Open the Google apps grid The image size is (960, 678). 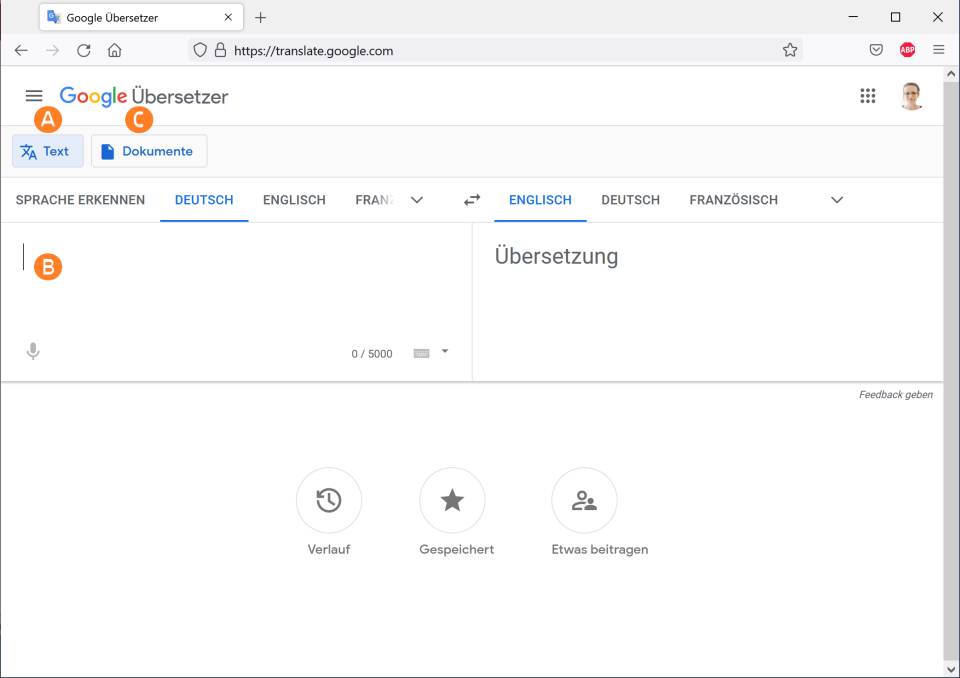click(868, 96)
